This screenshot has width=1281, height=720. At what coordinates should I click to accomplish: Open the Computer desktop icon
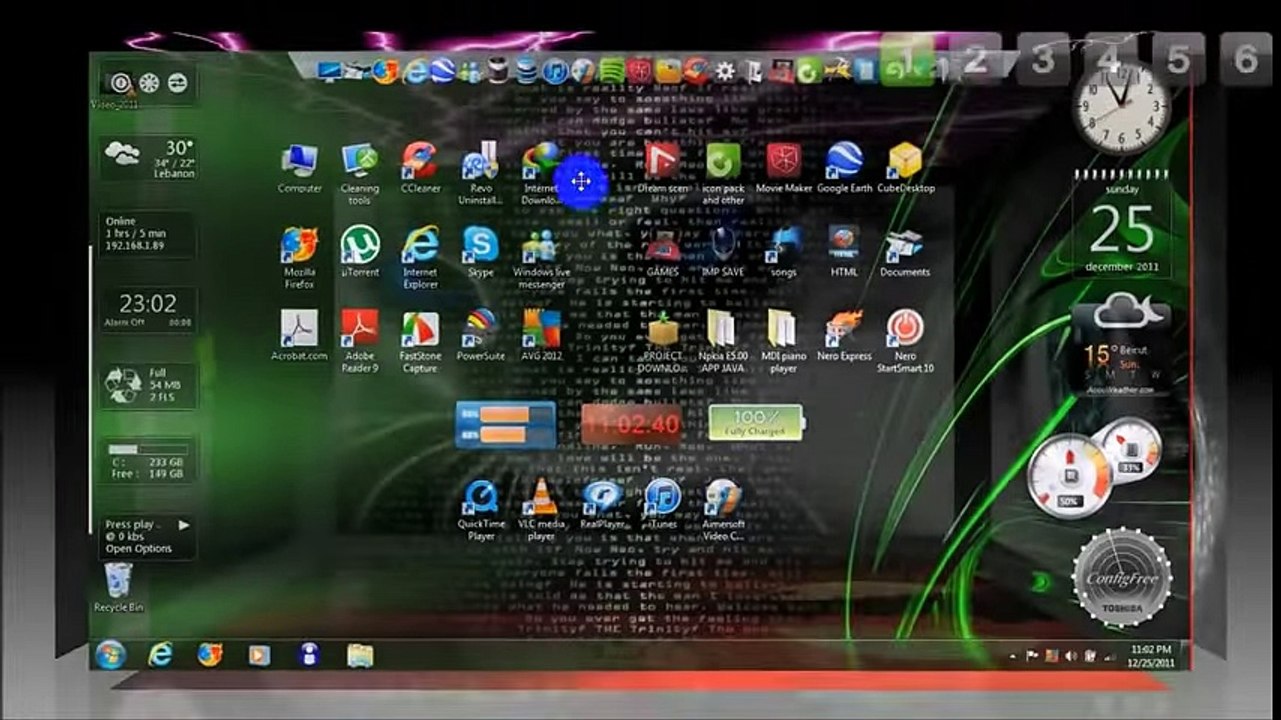pyautogui.click(x=299, y=167)
